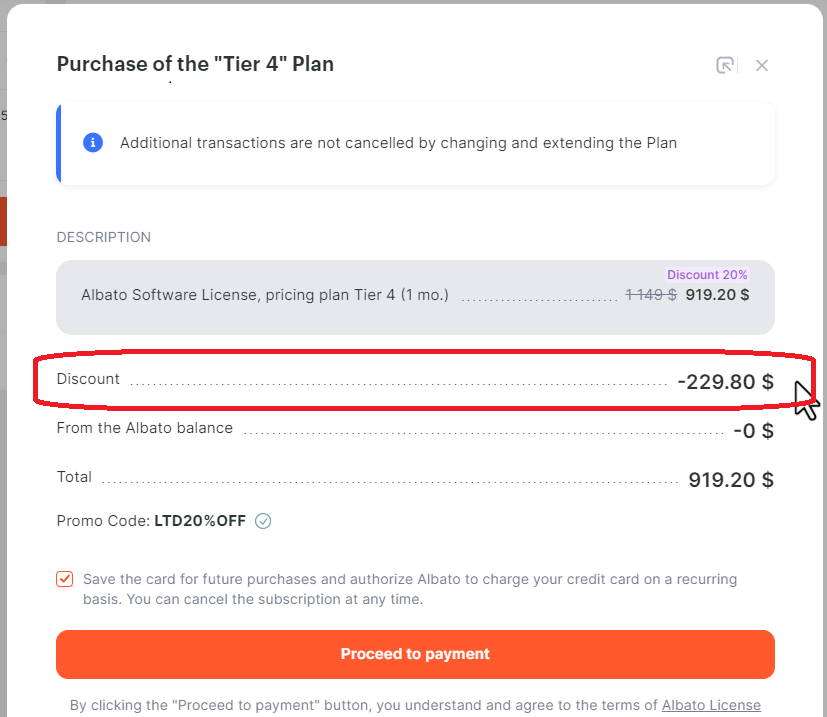Click the crossed-out 1 149 $ price
The image size is (827, 717).
(x=651, y=294)
